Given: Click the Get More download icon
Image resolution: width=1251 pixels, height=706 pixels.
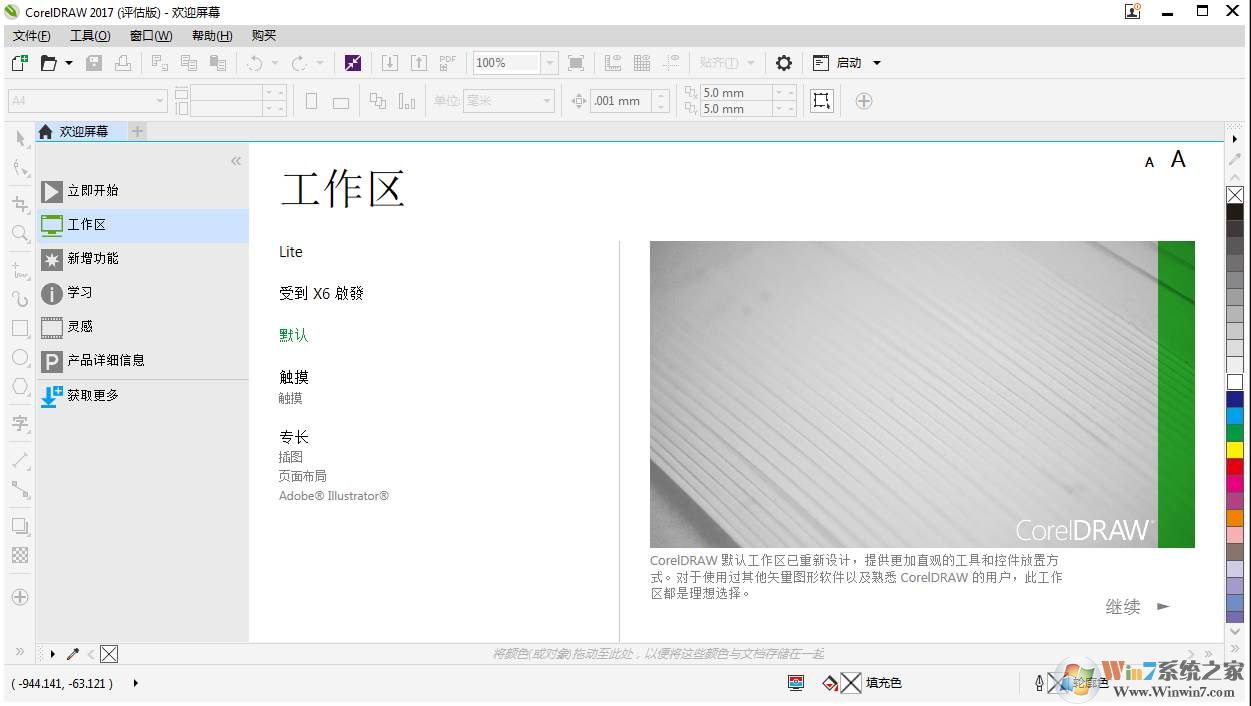Looking at the screenshot, I should tap(52, 396).
